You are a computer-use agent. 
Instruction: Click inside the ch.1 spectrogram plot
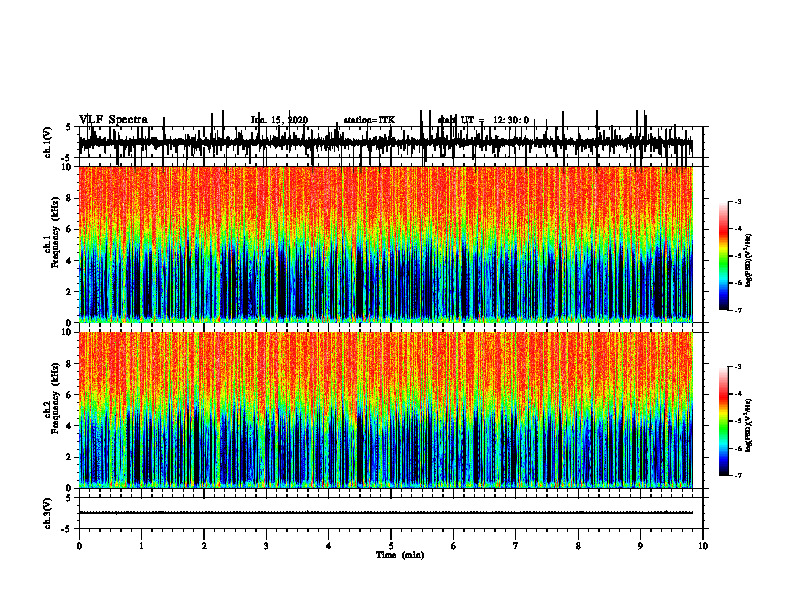tap(386, 244)
